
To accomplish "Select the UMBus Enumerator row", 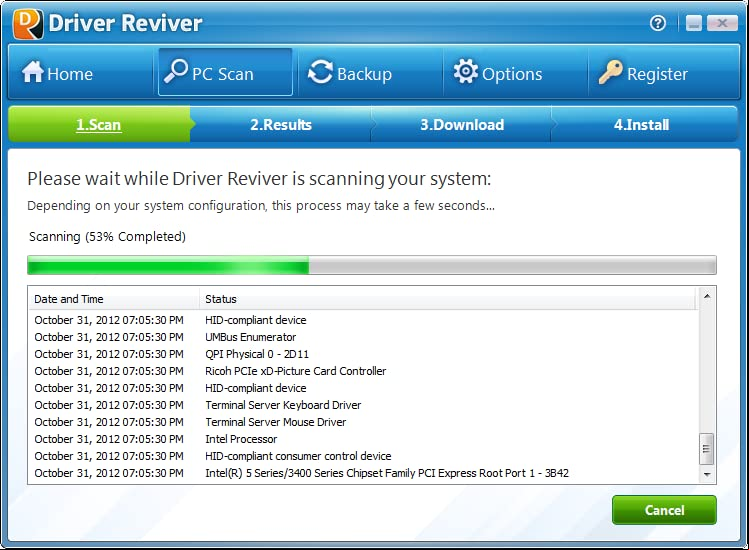I will 363,337.
